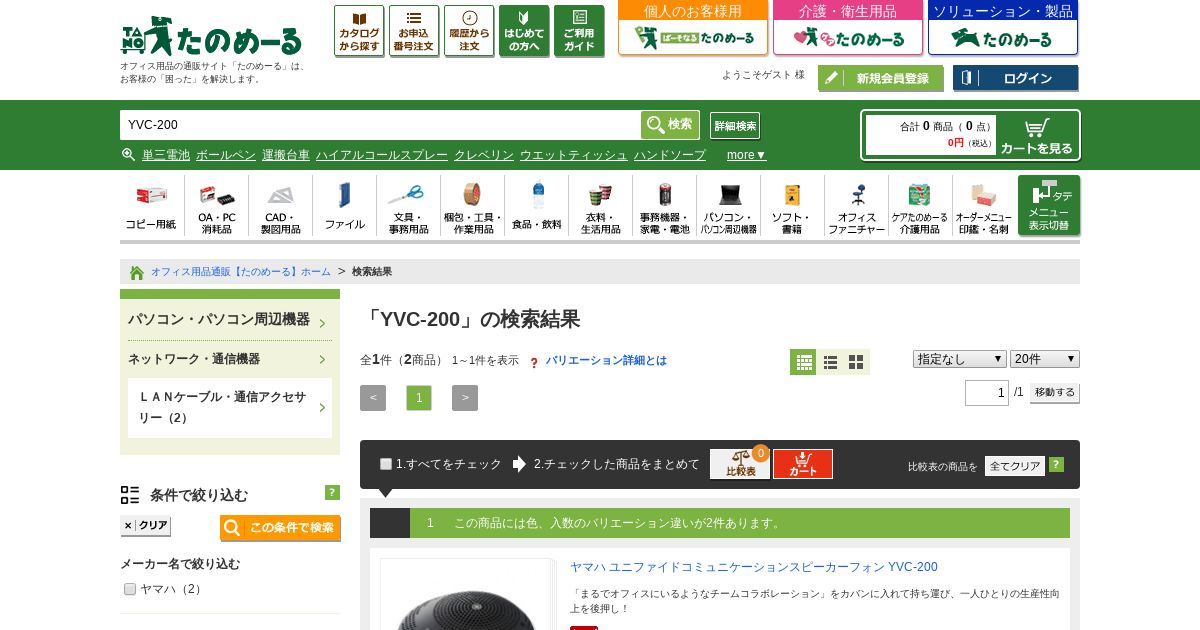Check the select-all products checkbox
Image resolution: width=1200 pixels, height=630 pixels.
tap(386, 464)
